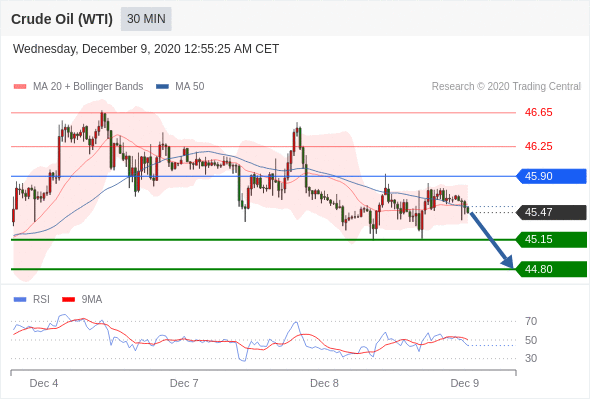Click the MA 20 + Bollinger Bands legend label
The image size is (590, 400).
coord(88,87)
